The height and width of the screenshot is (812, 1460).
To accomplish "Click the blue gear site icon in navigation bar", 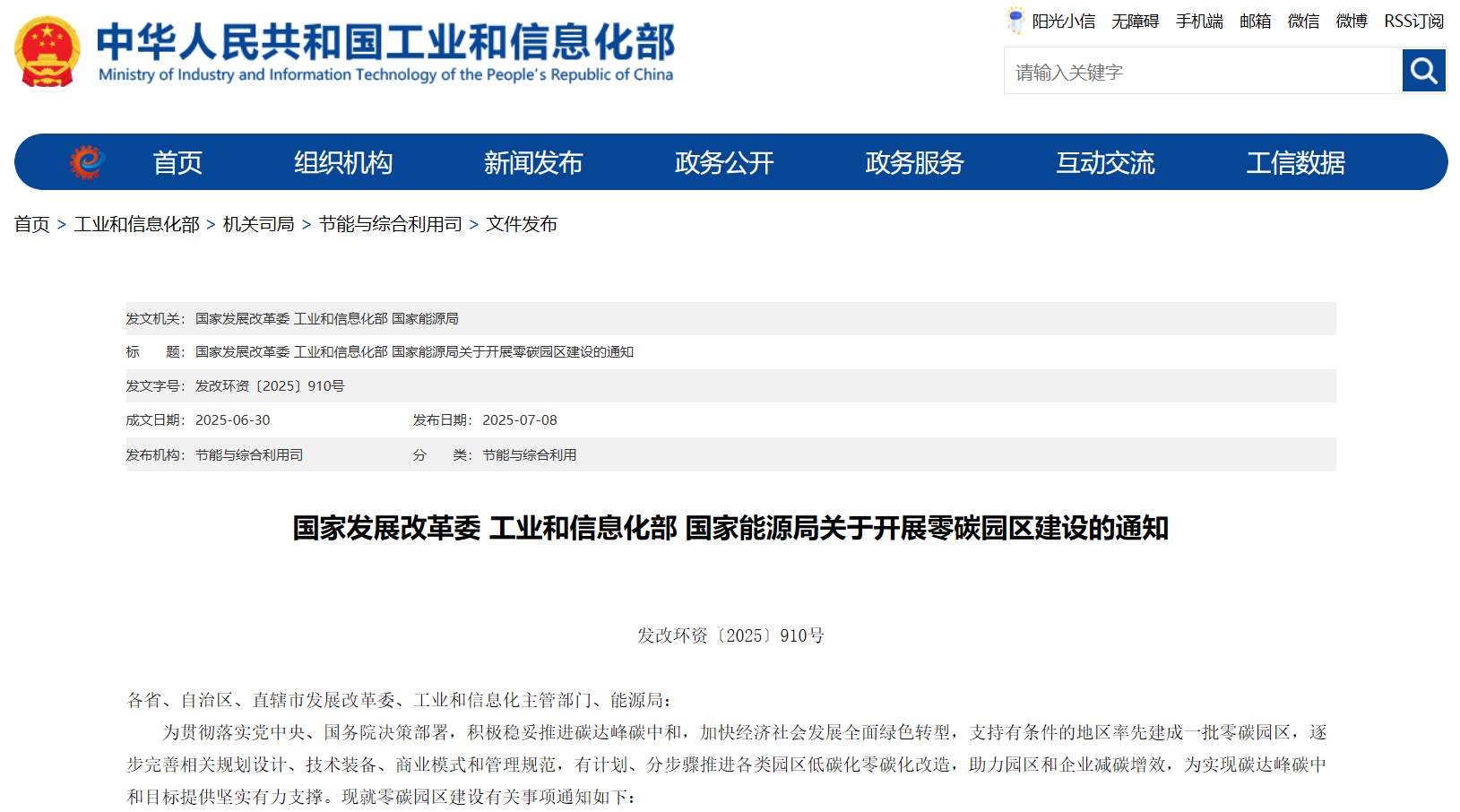I will [87, 162].
